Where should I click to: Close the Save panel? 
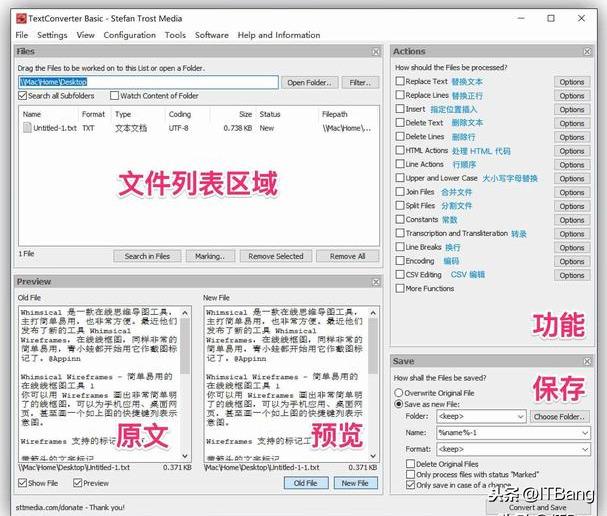coord(587,361)
